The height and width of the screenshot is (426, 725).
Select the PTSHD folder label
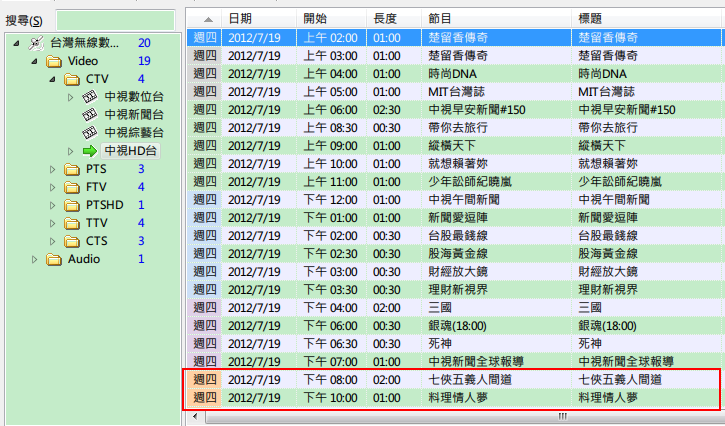coord(104,205)
